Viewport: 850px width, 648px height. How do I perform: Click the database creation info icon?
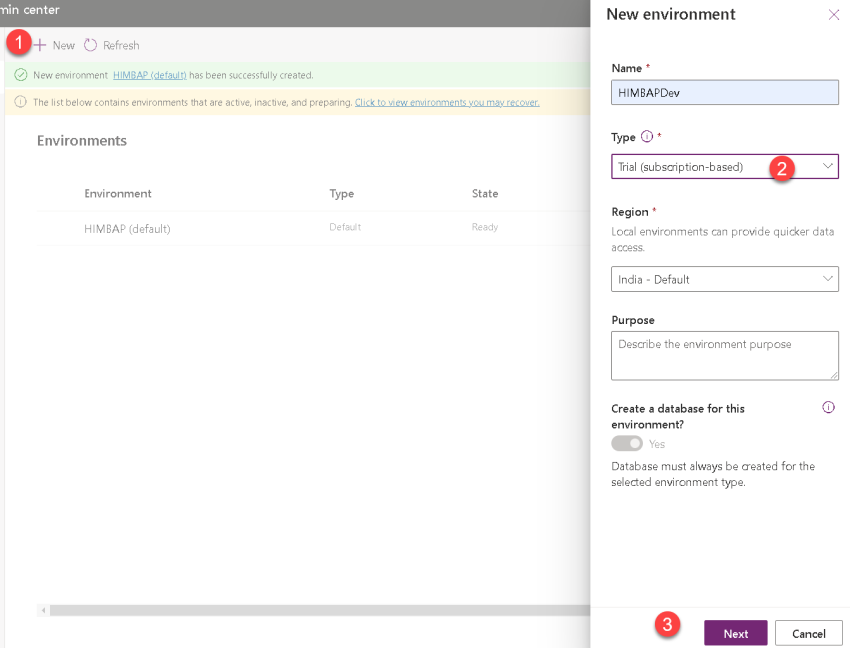(828, 407)
